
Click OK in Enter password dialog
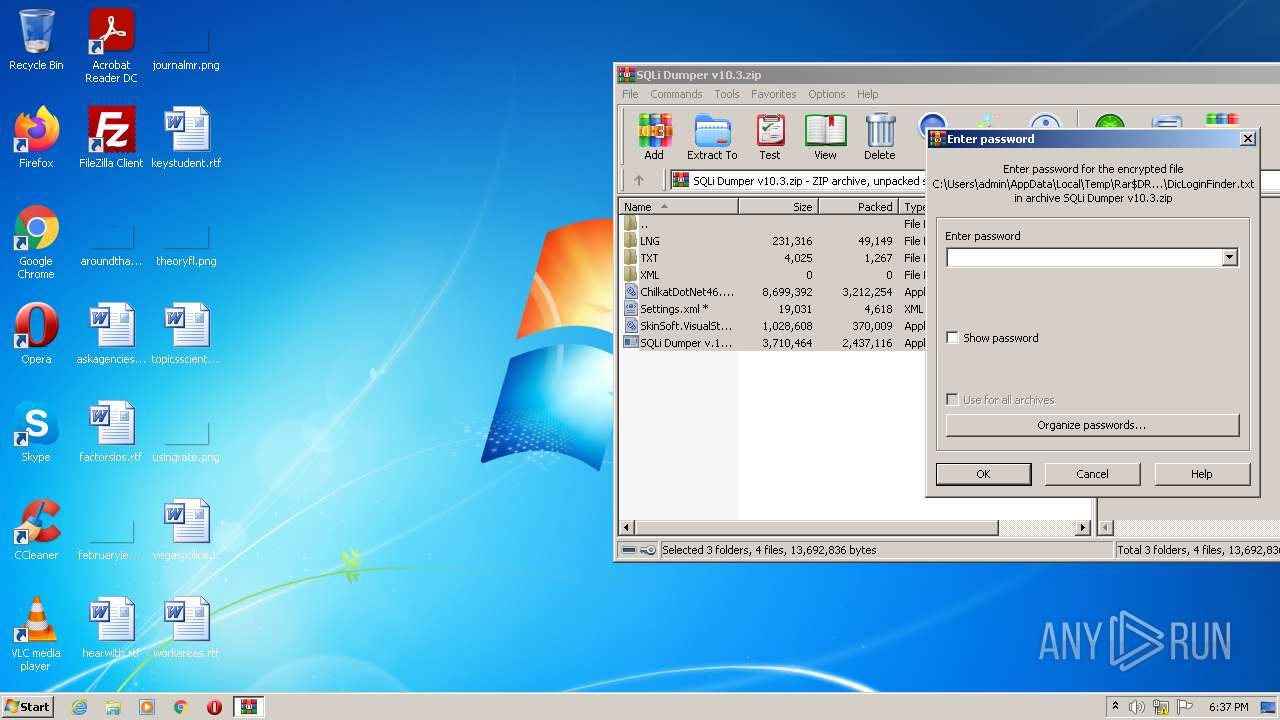tap(983, 474)
